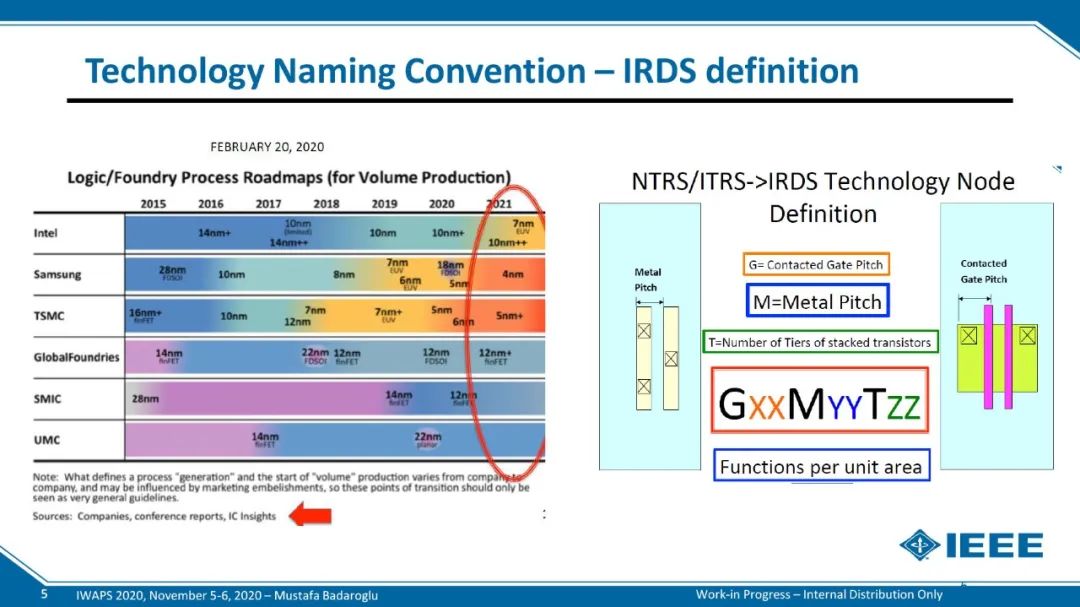Click TSMC's '5nm+' entry
Screen dimensions: 1080x607
[x=509, y=316]
